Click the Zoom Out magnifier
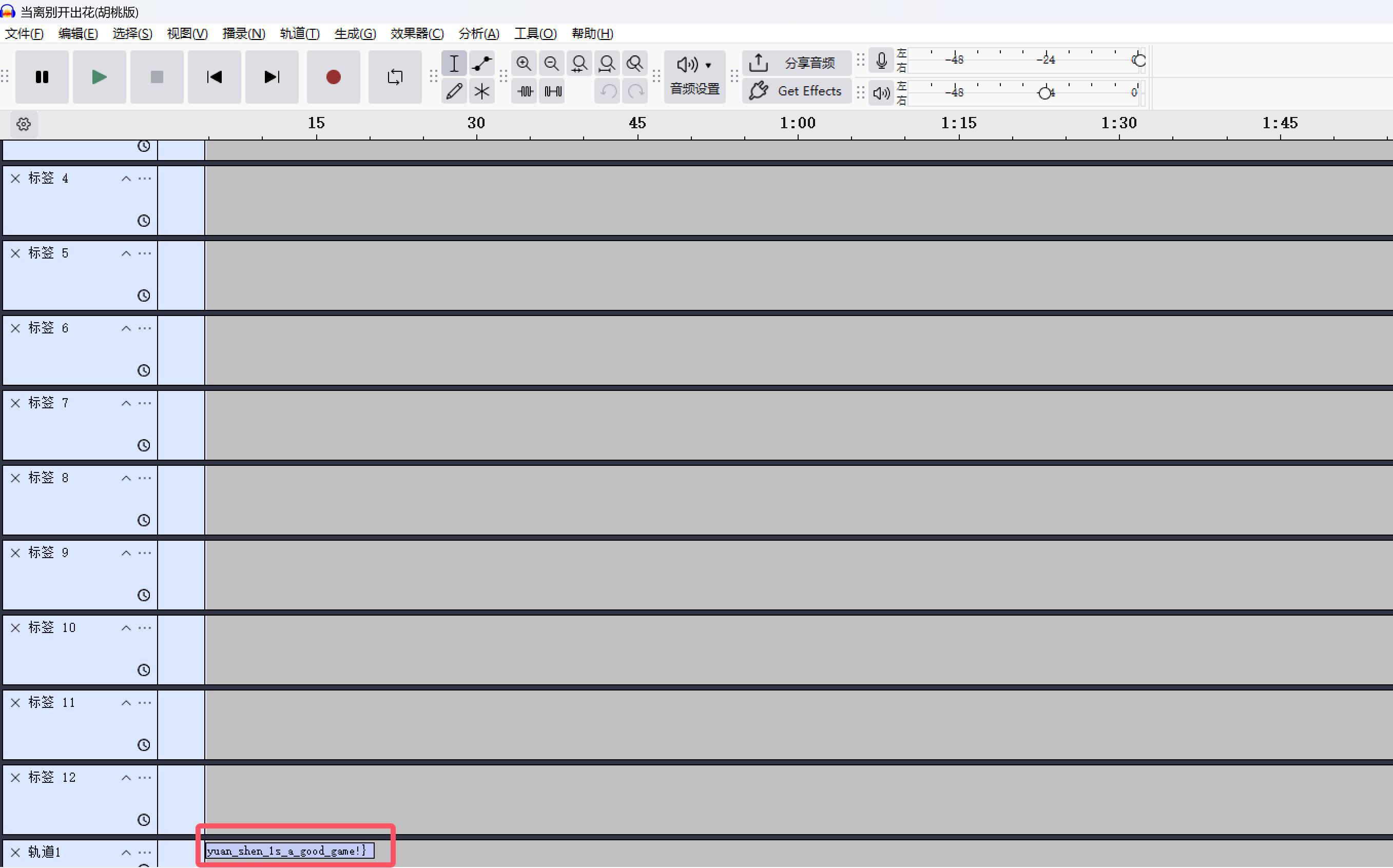The image size is (1393, 868). pyautogui.click(x=551, y=63)
